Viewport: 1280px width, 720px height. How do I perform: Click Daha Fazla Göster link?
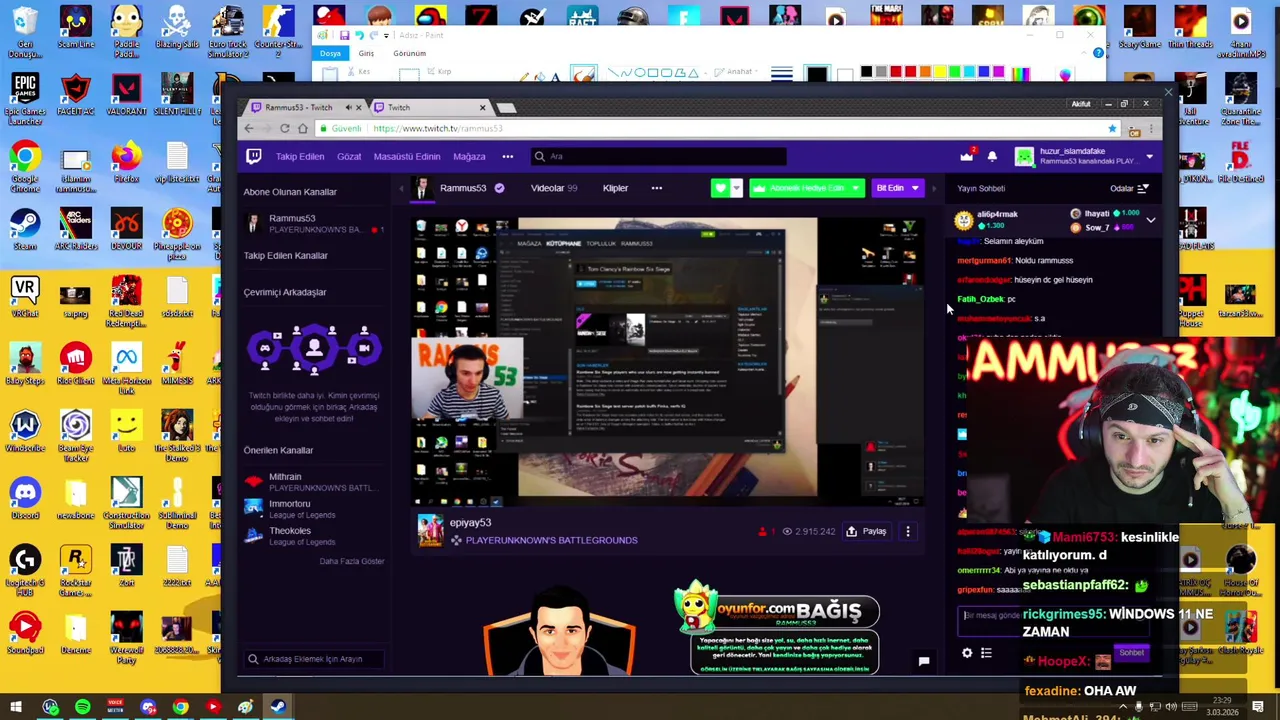(352, 561)
